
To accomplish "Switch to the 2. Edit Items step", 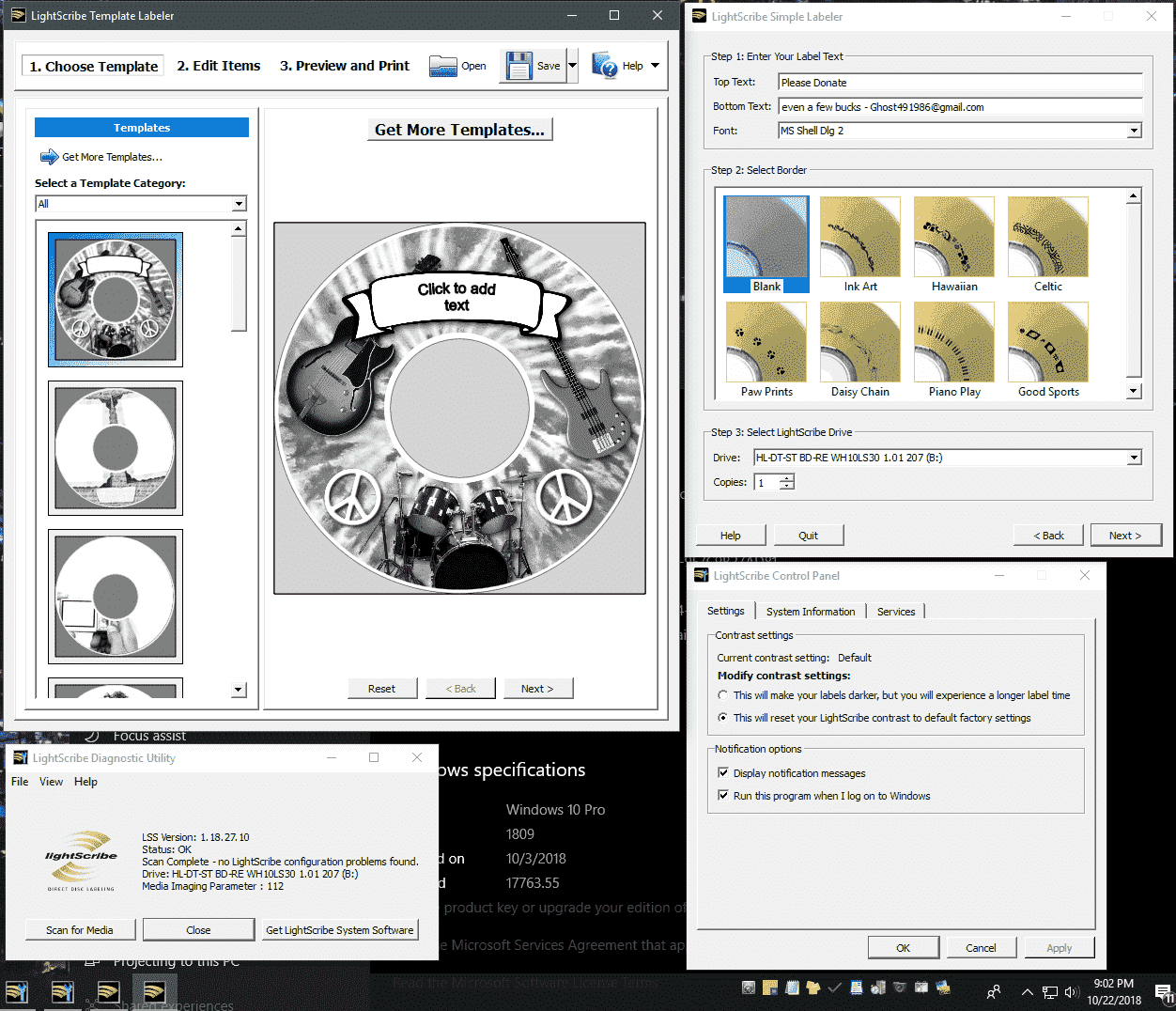I will tap(219, 66).
